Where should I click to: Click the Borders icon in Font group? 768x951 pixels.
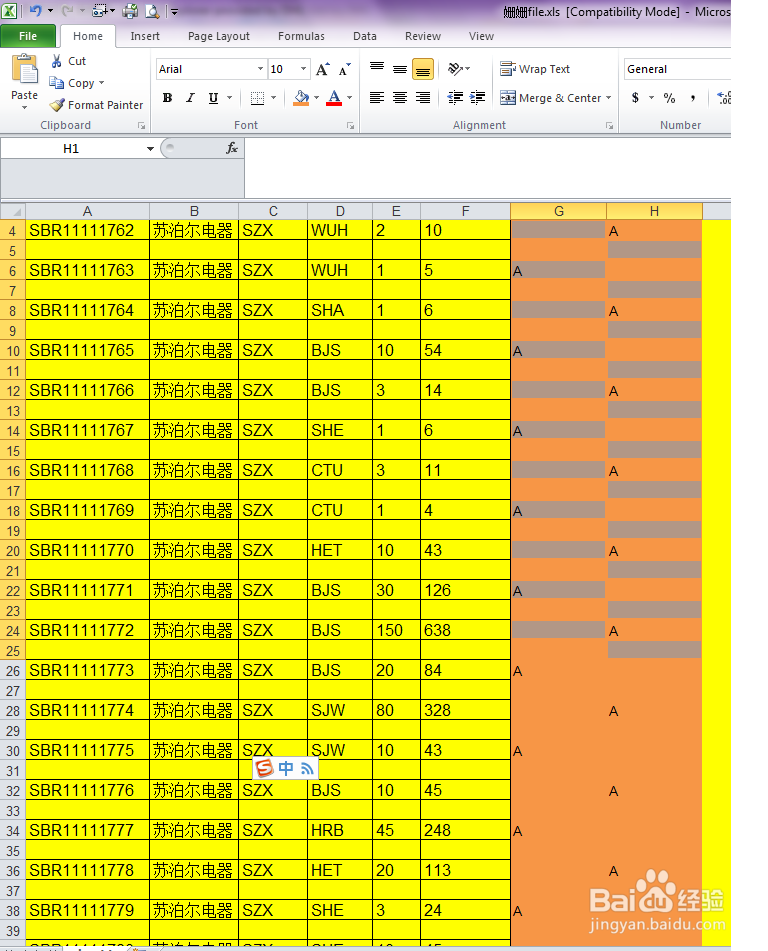click(x=257, y=98)
